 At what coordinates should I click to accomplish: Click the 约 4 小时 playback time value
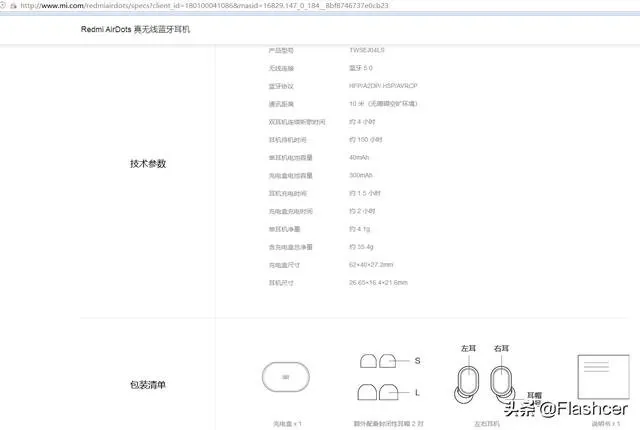point(362,122)
